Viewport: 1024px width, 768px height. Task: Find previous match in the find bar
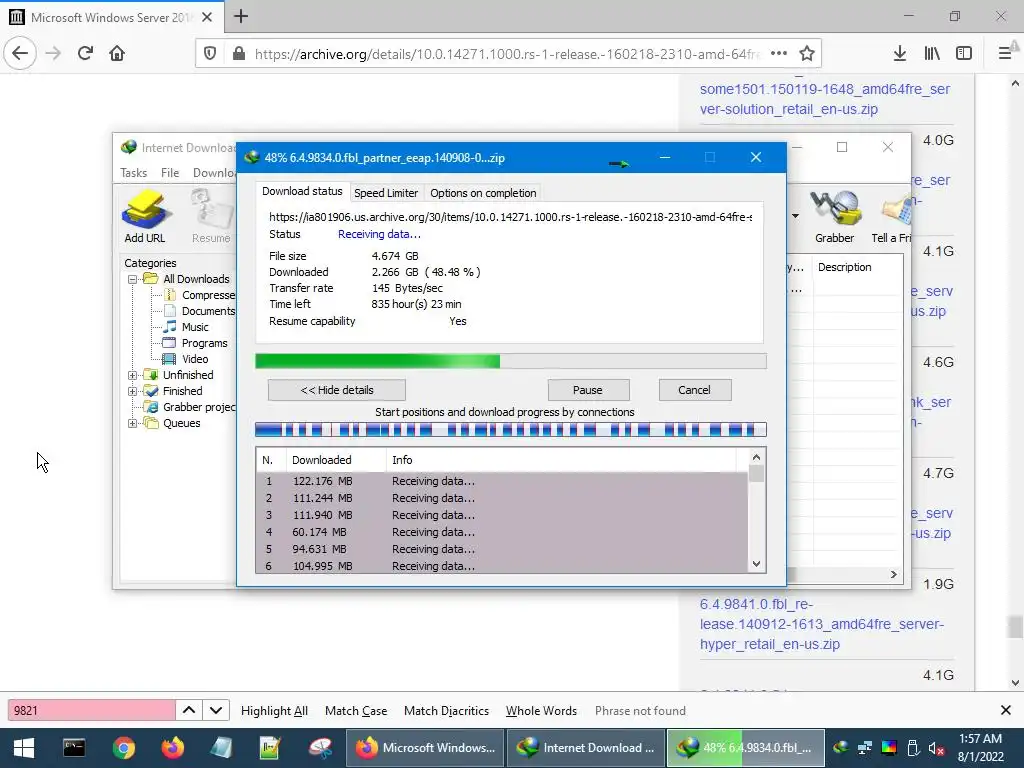point(189,711)
